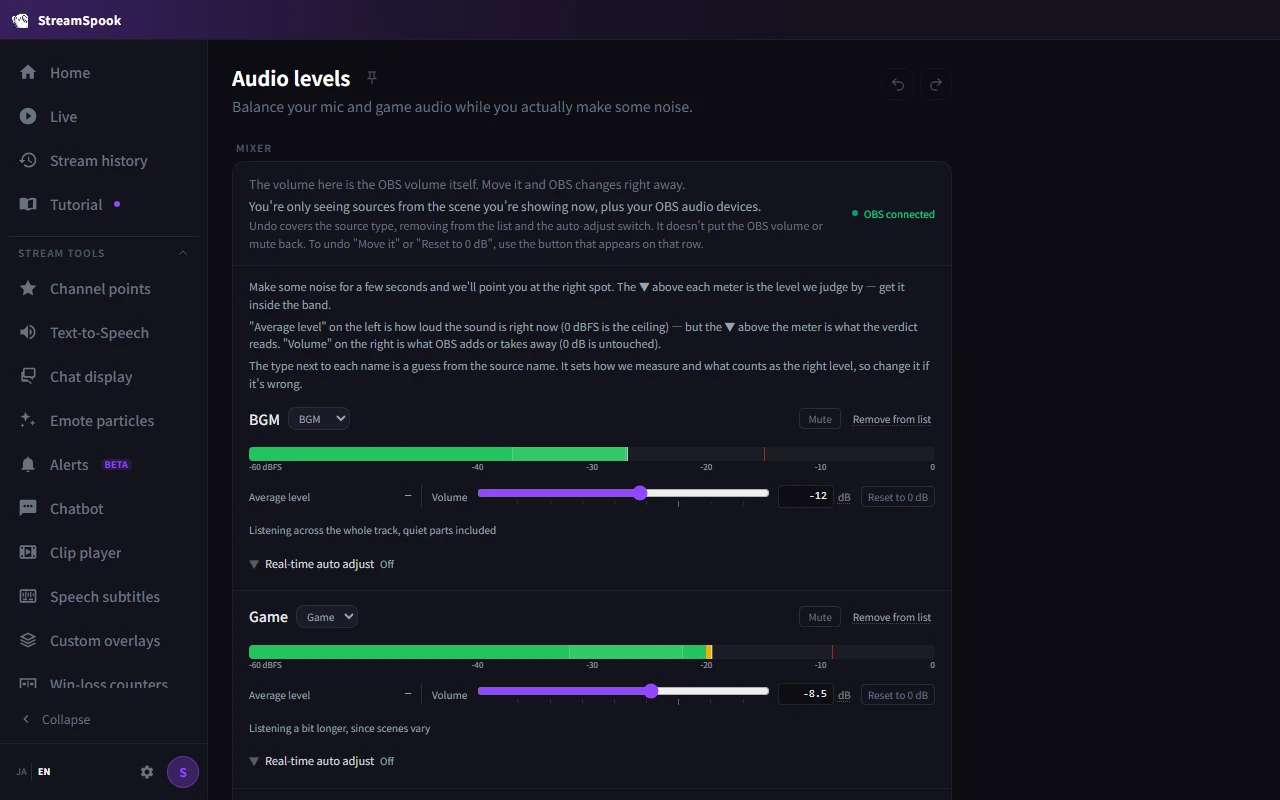Click the Emote particles sparkle icon
This screenshot has width=1280, height=800.
point(28,420)
